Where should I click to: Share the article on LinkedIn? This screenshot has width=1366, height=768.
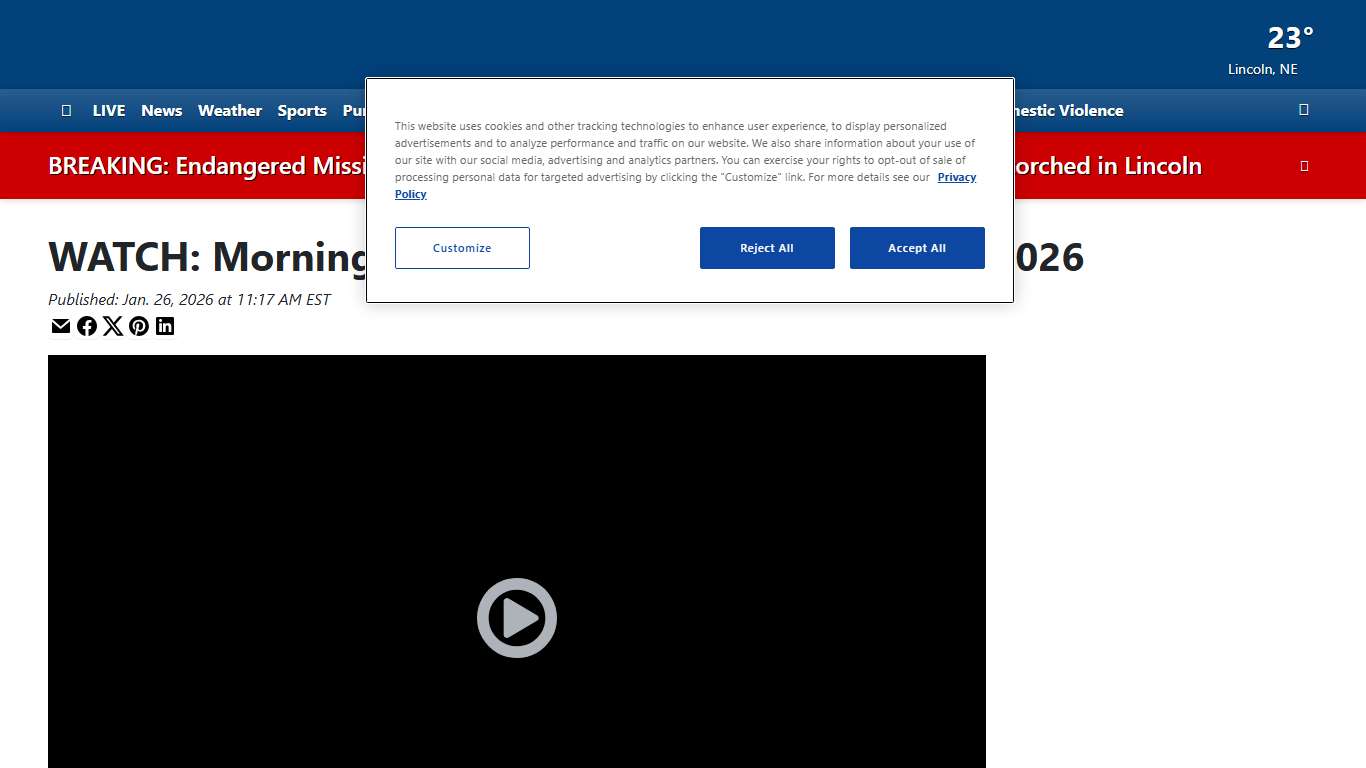pos(165,326)
